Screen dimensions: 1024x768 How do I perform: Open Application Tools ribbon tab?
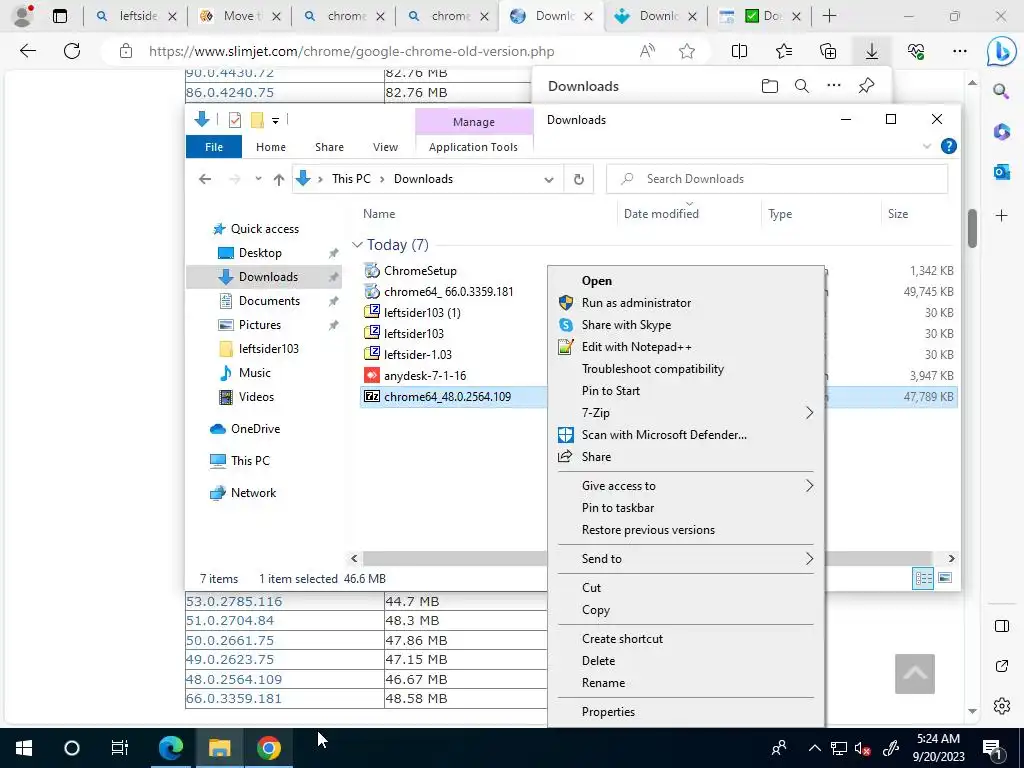pos(473,147)
